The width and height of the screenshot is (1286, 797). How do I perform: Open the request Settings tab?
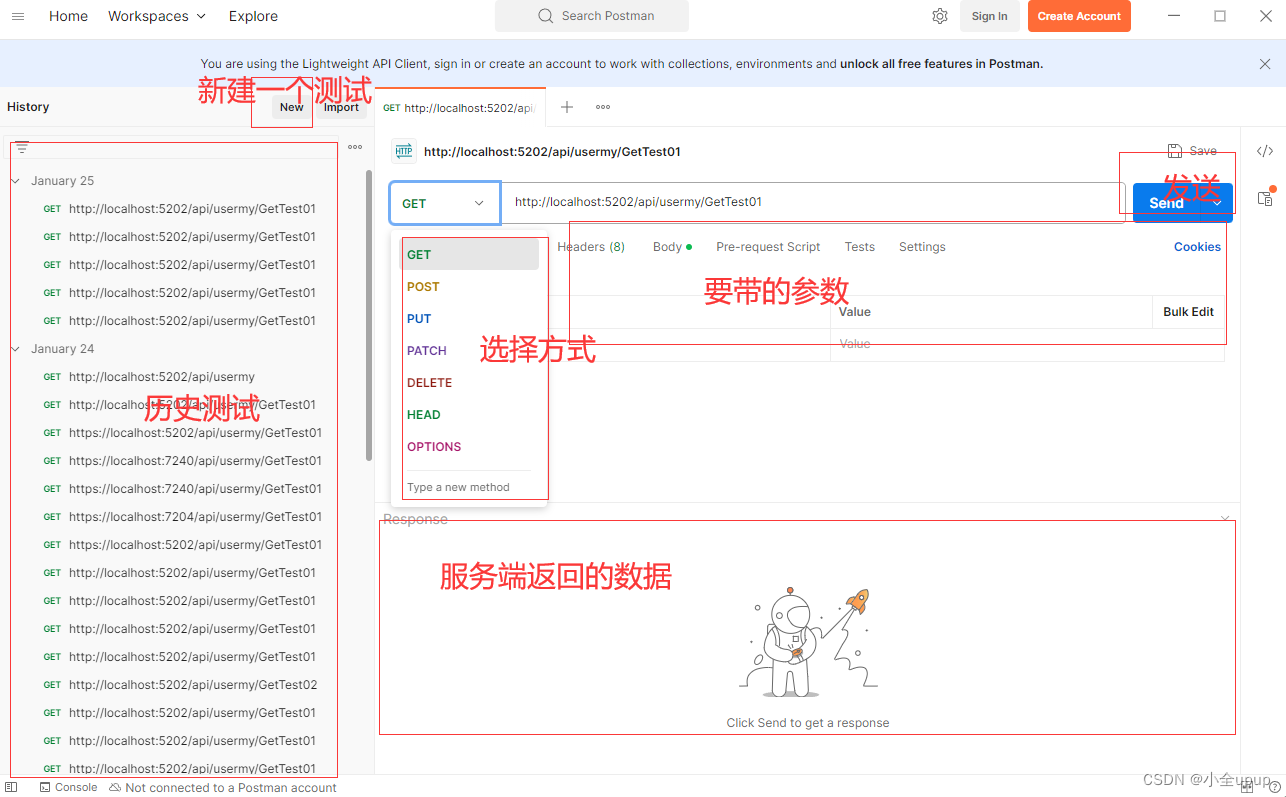tap(922, 247)
